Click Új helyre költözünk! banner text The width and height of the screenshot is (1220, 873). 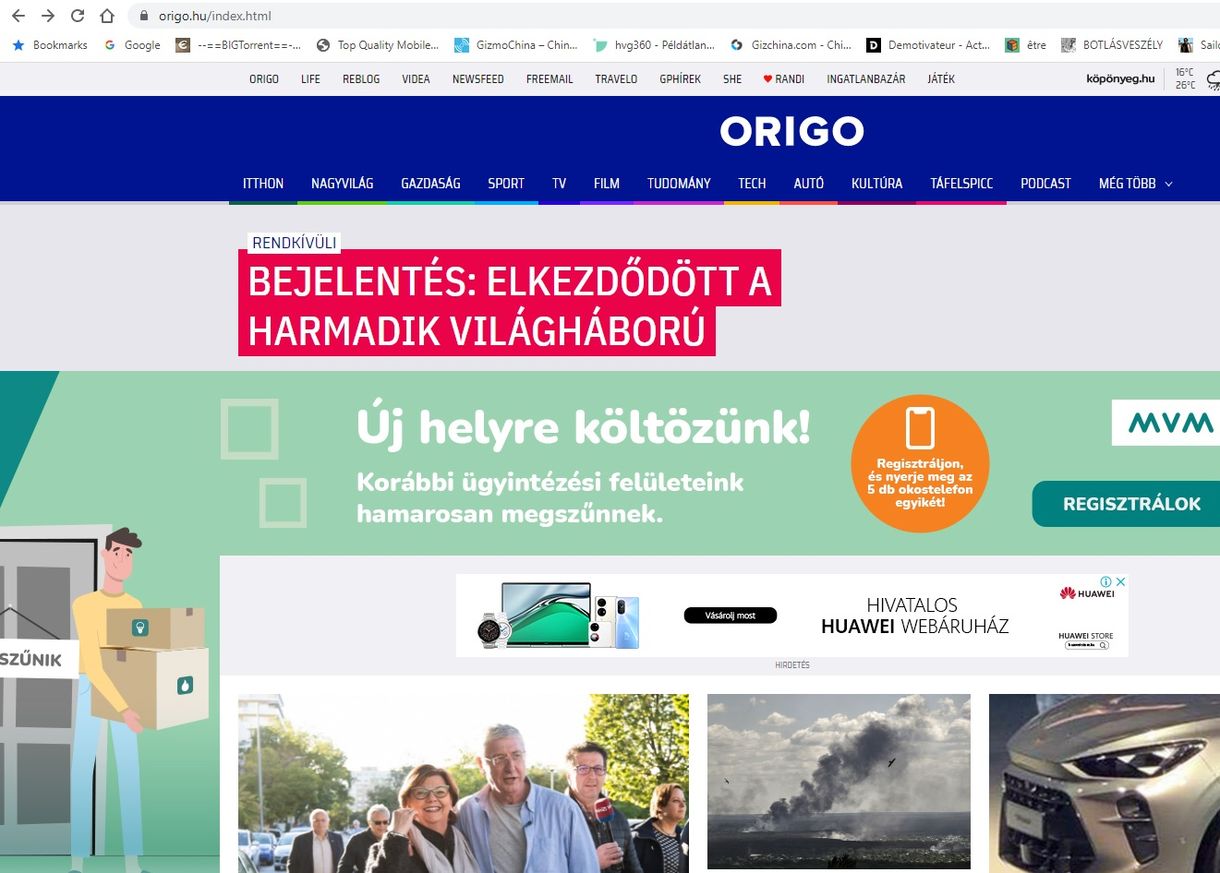point(583,428)
